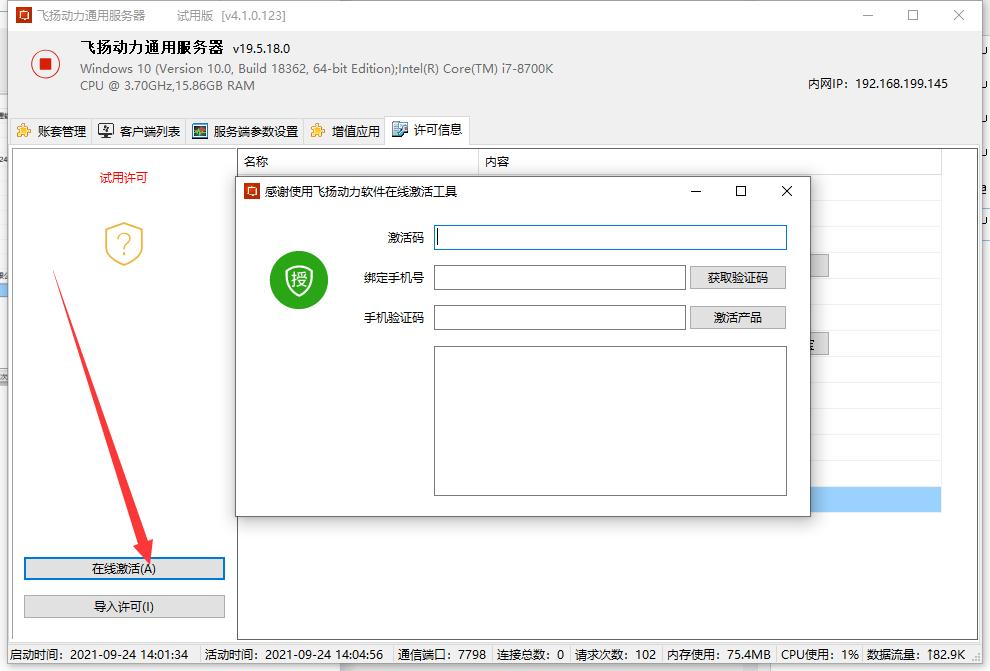The width and height of the screenshot is (990, 671).
Task: Focus the 激活码 input field
Action: [x=610, y=237]
